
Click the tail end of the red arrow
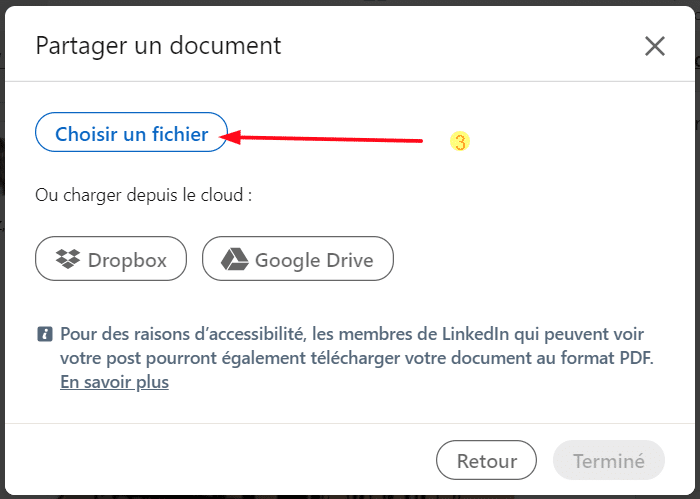tap(419, 141)
